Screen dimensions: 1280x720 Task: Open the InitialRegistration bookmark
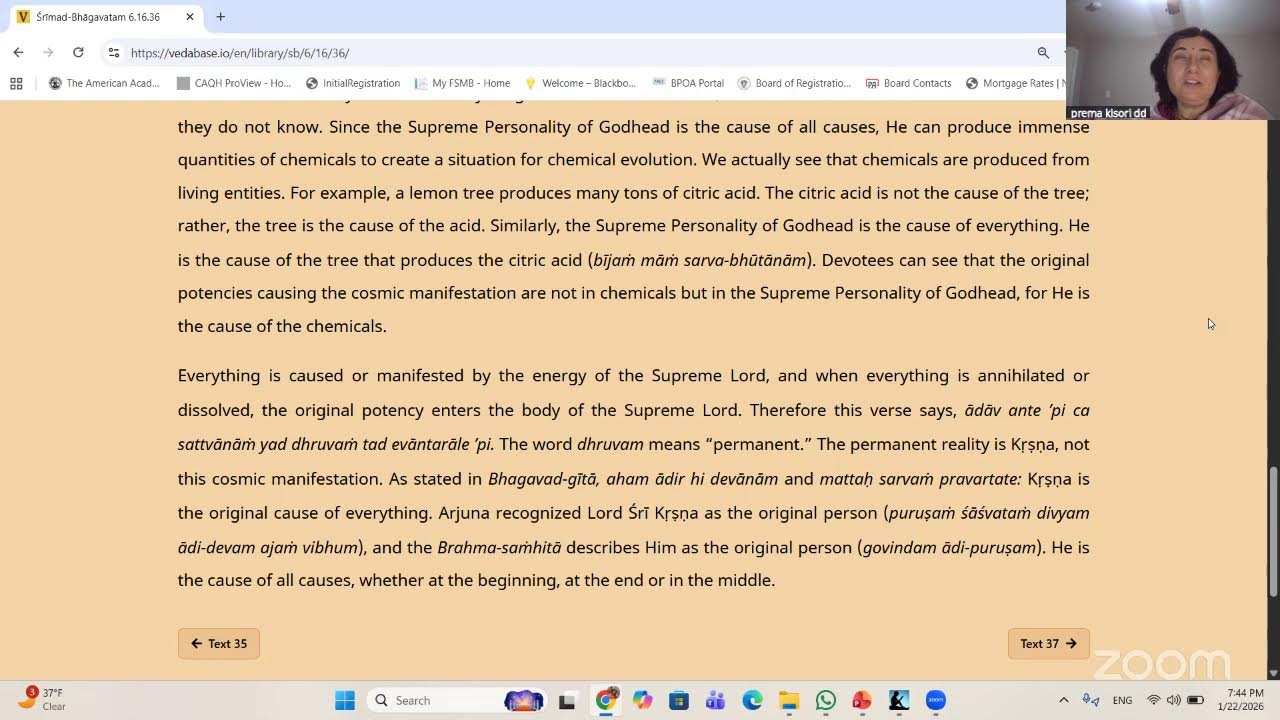(352, 83)
